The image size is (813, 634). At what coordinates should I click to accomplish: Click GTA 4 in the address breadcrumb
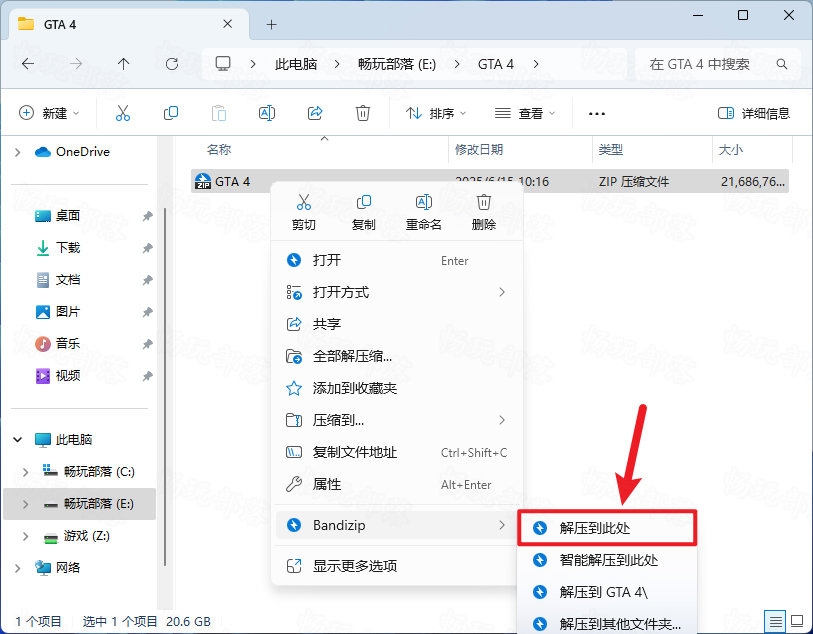pos(496,64)
